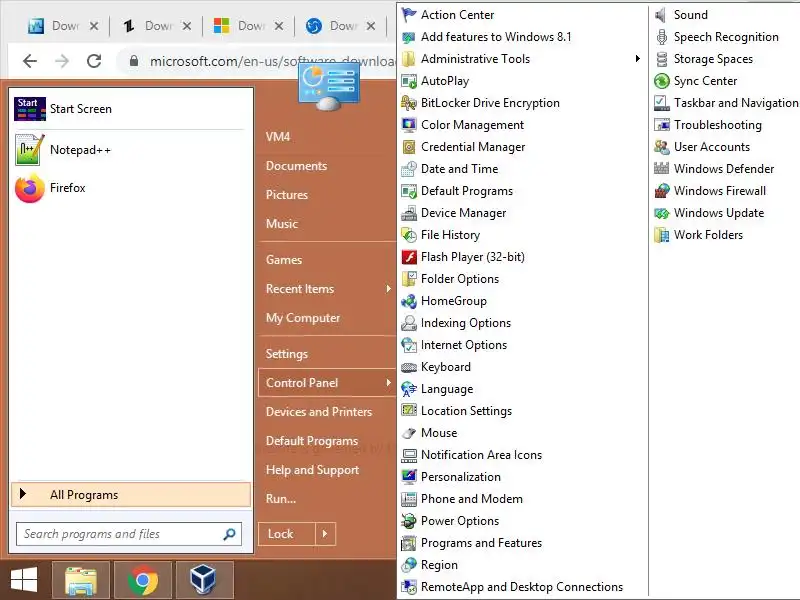Image resolution: width=800 pixels, height=600 pixels.
Task: Click the BitLocker Drive Encryption icon
Action: (x=409, y=103)
